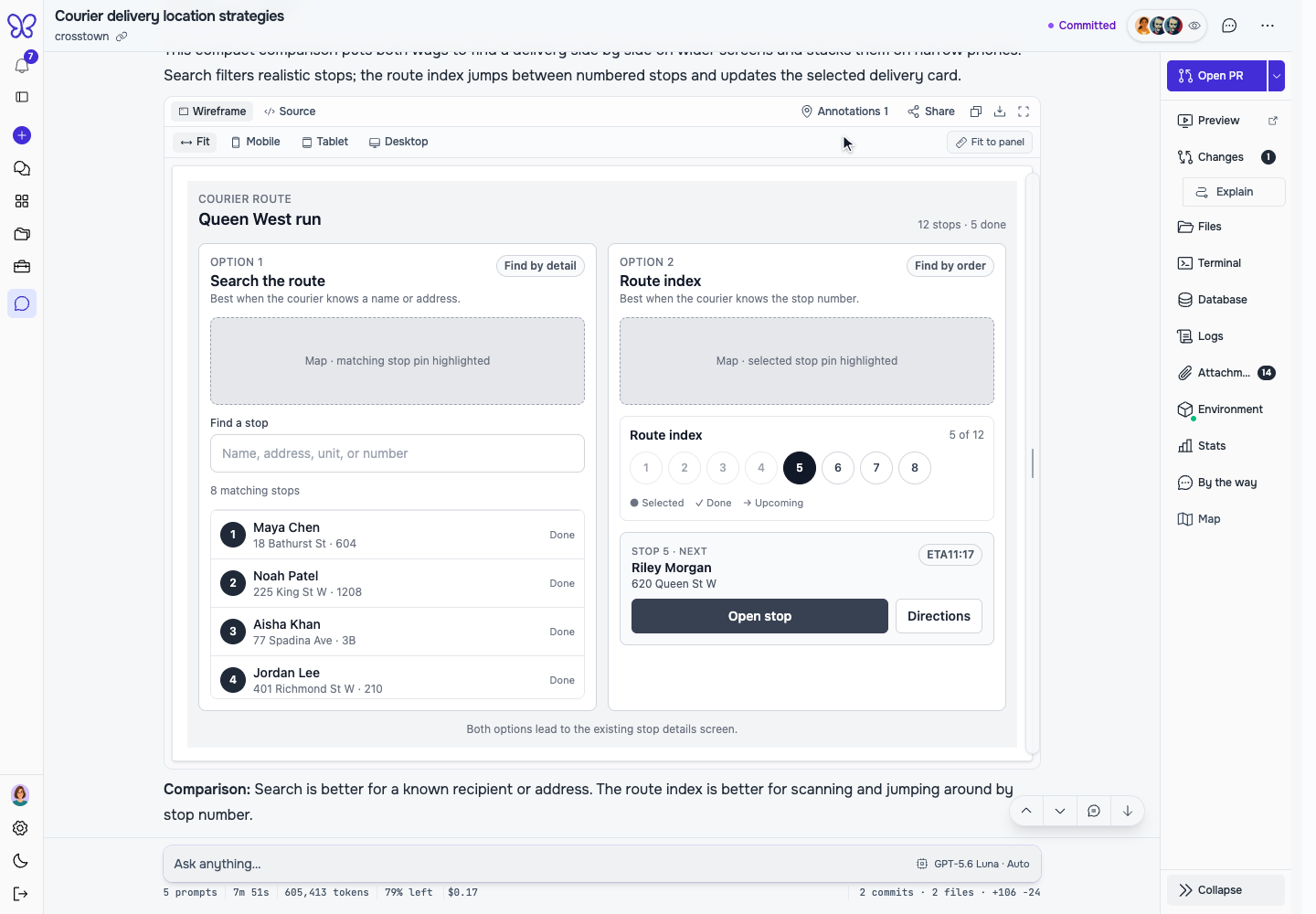Switch to the Wireframe tab
The width and height of the screenshot is (1316, 914).
pos(212,112)
